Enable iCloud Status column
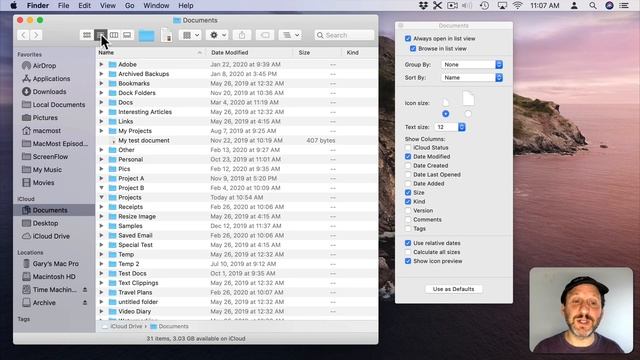Screen dimensions: 640x360 pos(408,147)
